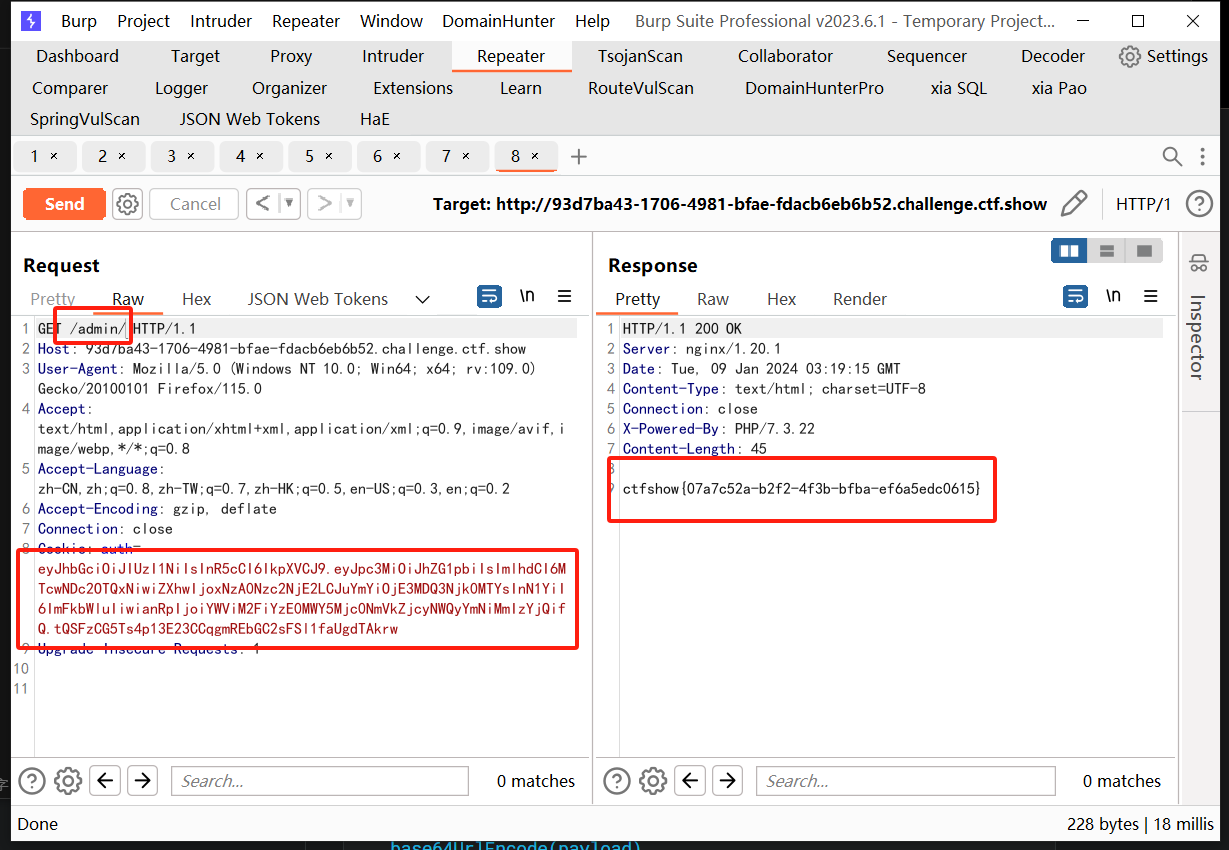Open the Burp menu

pos(79,21)
